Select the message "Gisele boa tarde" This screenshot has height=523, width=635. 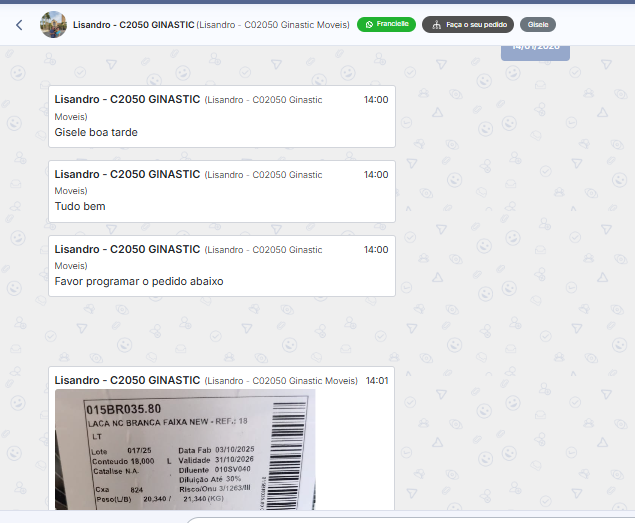96,132
